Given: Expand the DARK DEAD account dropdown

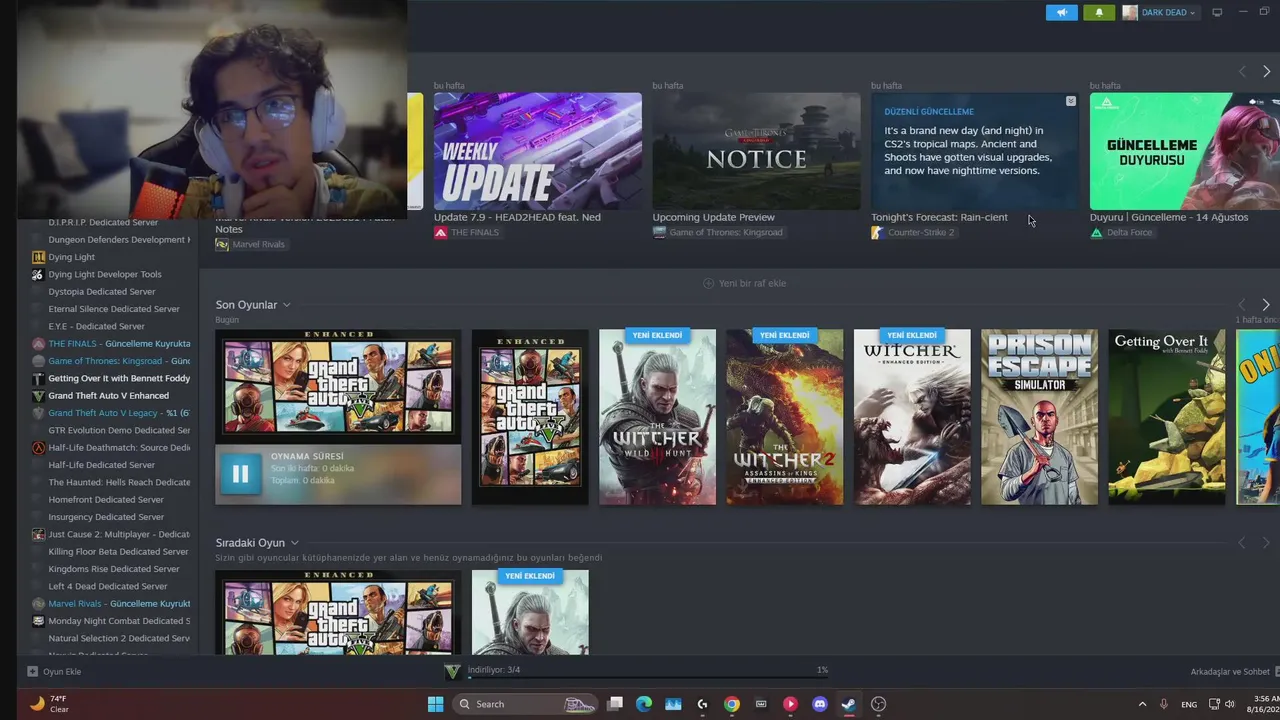Looking at the screenshot, I should click(x=1193, y=13).
